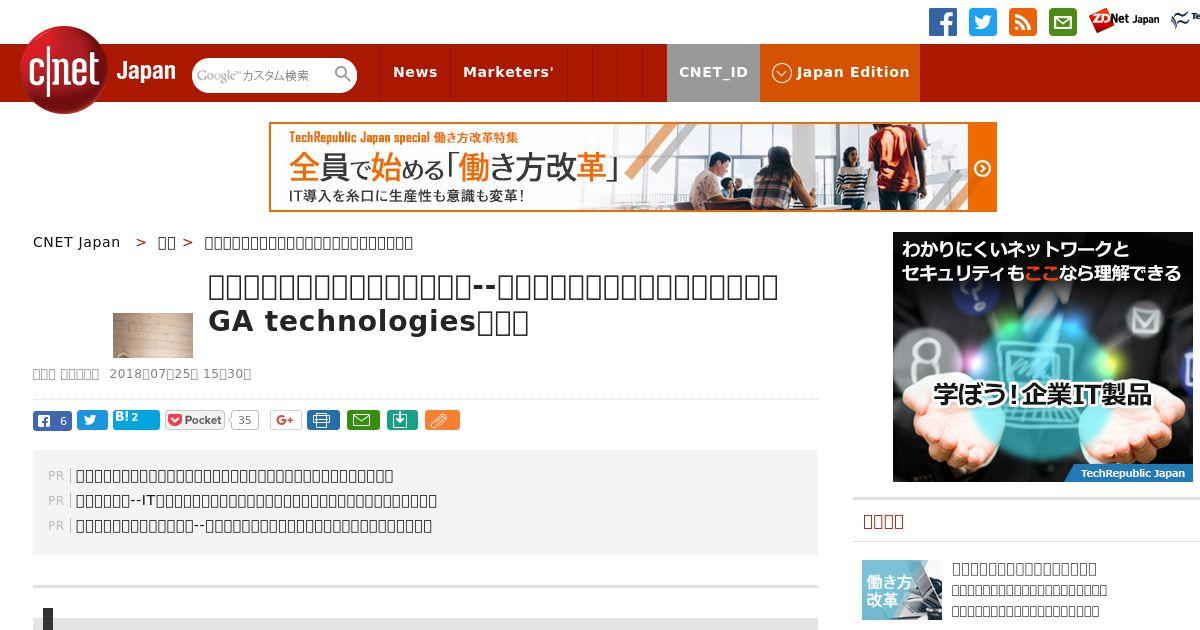Share the article on Facebook with count 6
Viewport: 1200px width, 630px height.
52,421
